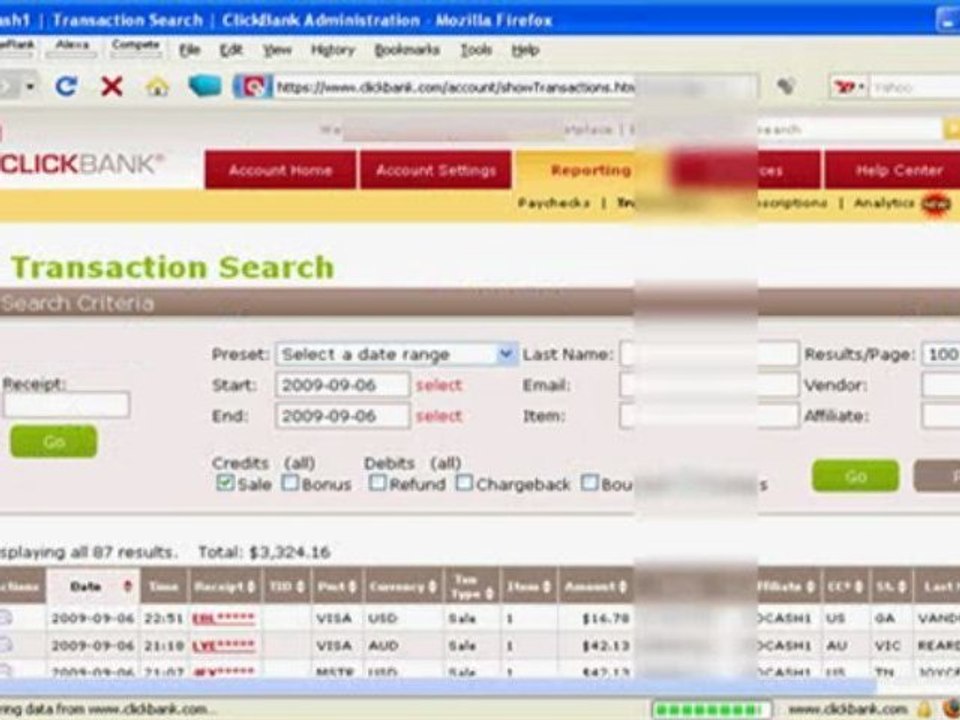Sort by the Item column header
Screen dimensions: 960x720
tap(528, 586)
